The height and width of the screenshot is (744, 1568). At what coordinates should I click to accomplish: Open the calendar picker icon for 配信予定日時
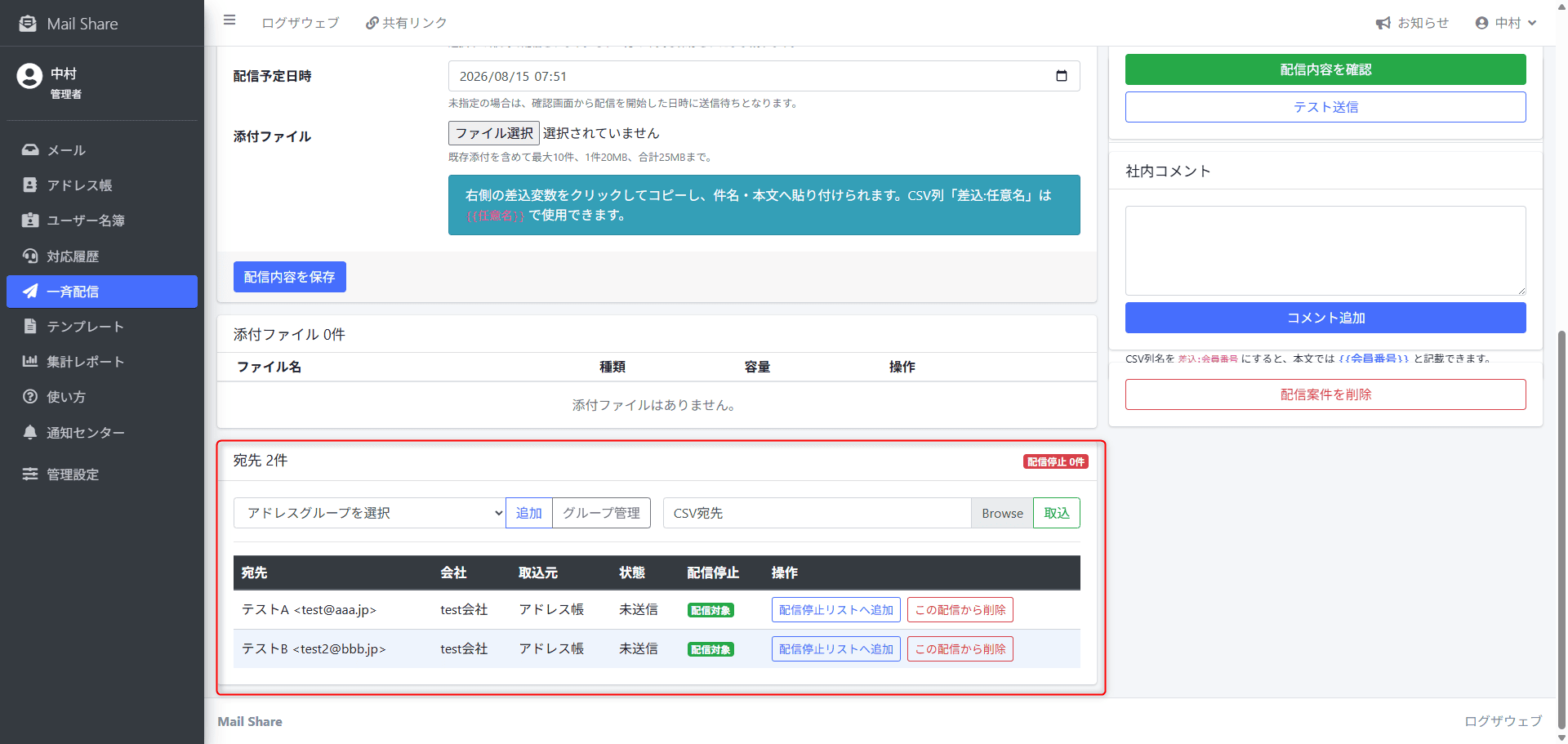[x=1062, y=76]
